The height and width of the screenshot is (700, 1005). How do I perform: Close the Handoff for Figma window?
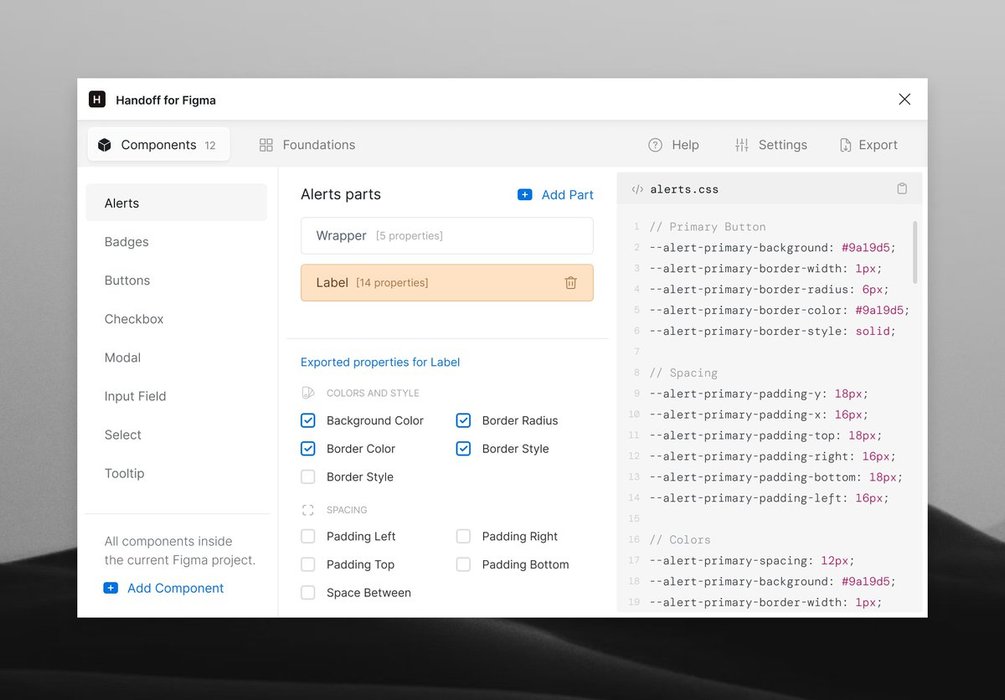904,99
